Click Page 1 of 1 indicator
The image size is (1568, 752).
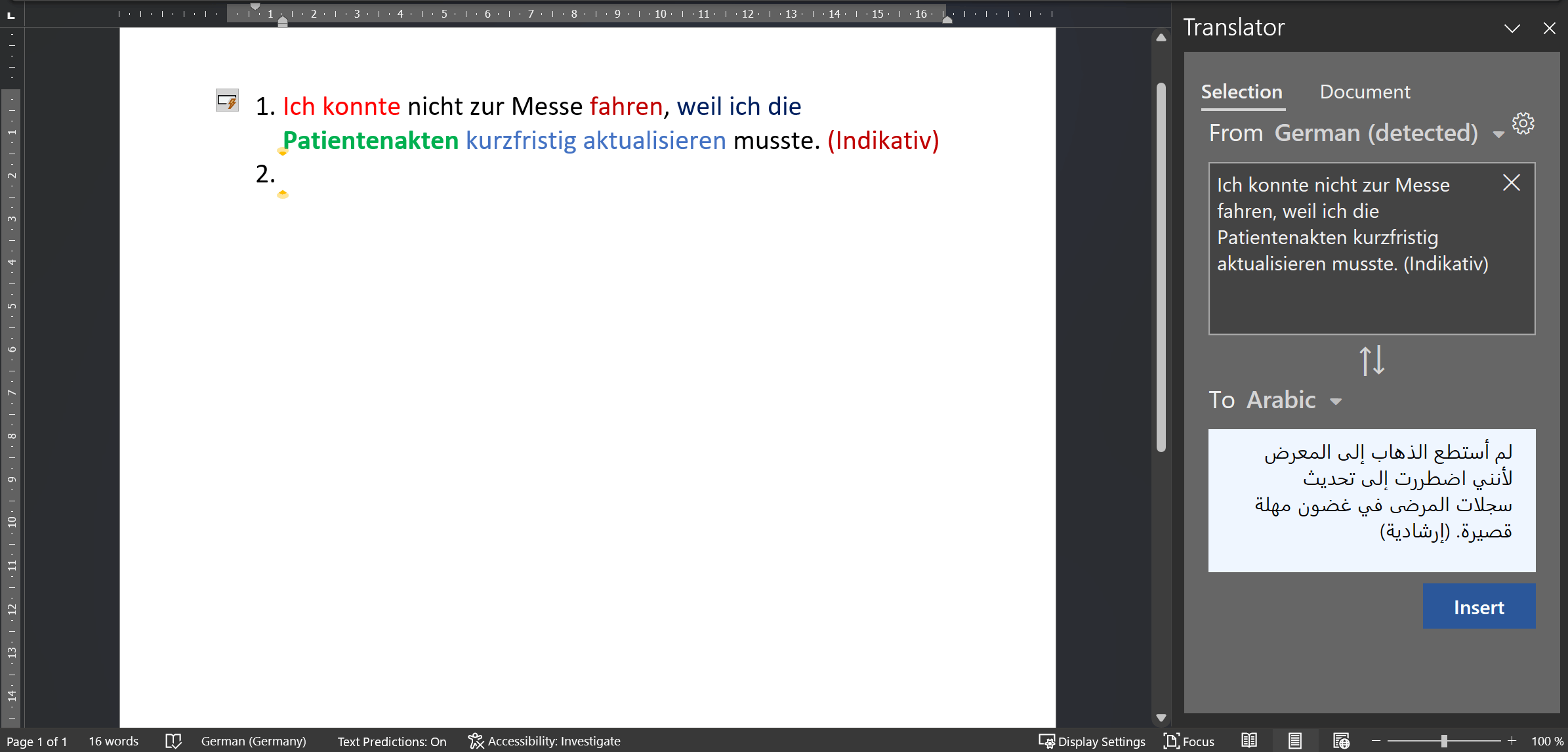pos(37,741)
